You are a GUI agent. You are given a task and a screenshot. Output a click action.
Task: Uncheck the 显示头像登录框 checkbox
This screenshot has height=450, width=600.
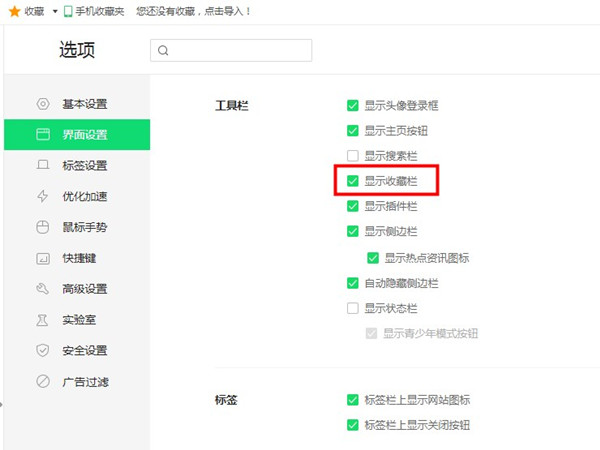(352, 105)
